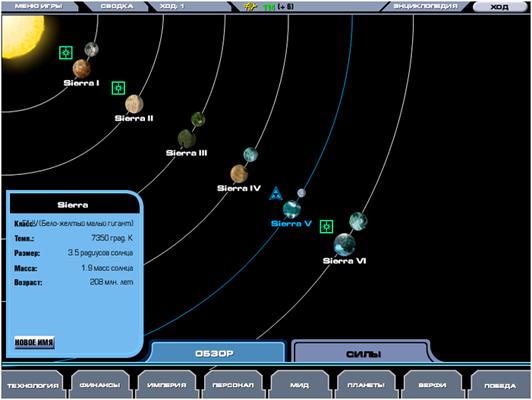532x400 pixels.
Task: Open the ЭНЦИКЛОПЕДИЯ encyclopedia
Action: [x=425, y=6]
